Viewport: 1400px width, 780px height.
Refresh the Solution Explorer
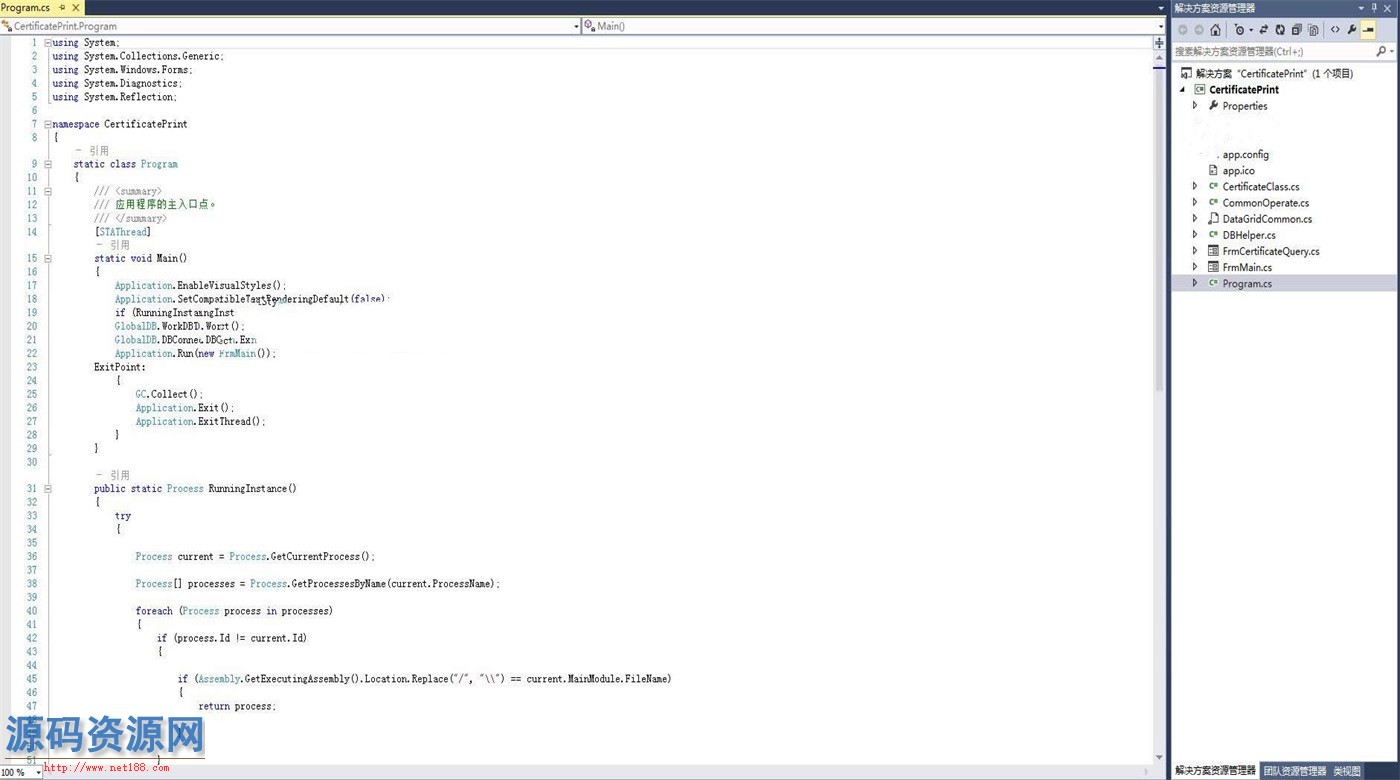click(1280, 30)
